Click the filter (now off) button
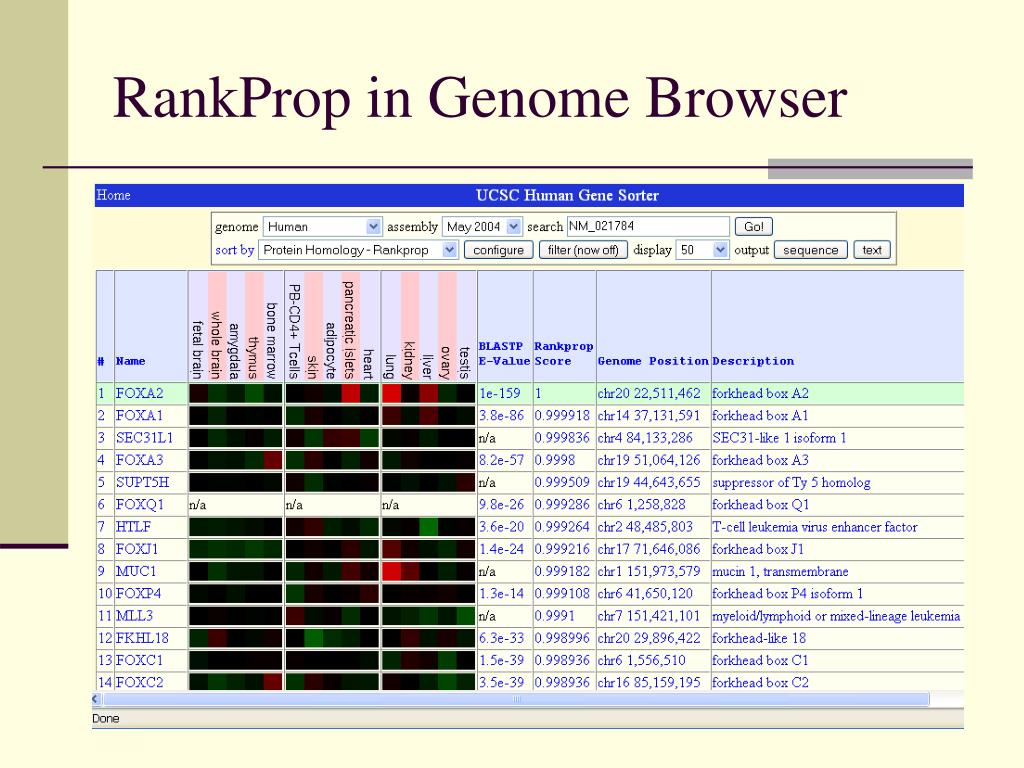 pyautogui.click(x=583, y=250)
